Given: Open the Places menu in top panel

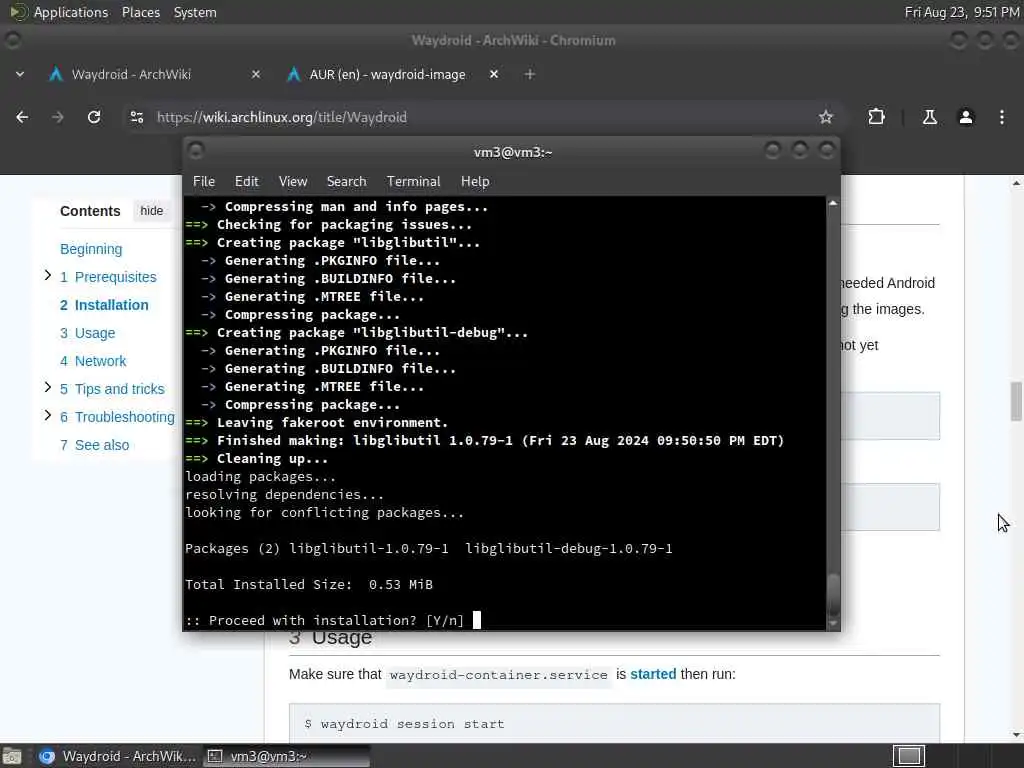Looking at the screenshot, I should (x=140, y=12).
